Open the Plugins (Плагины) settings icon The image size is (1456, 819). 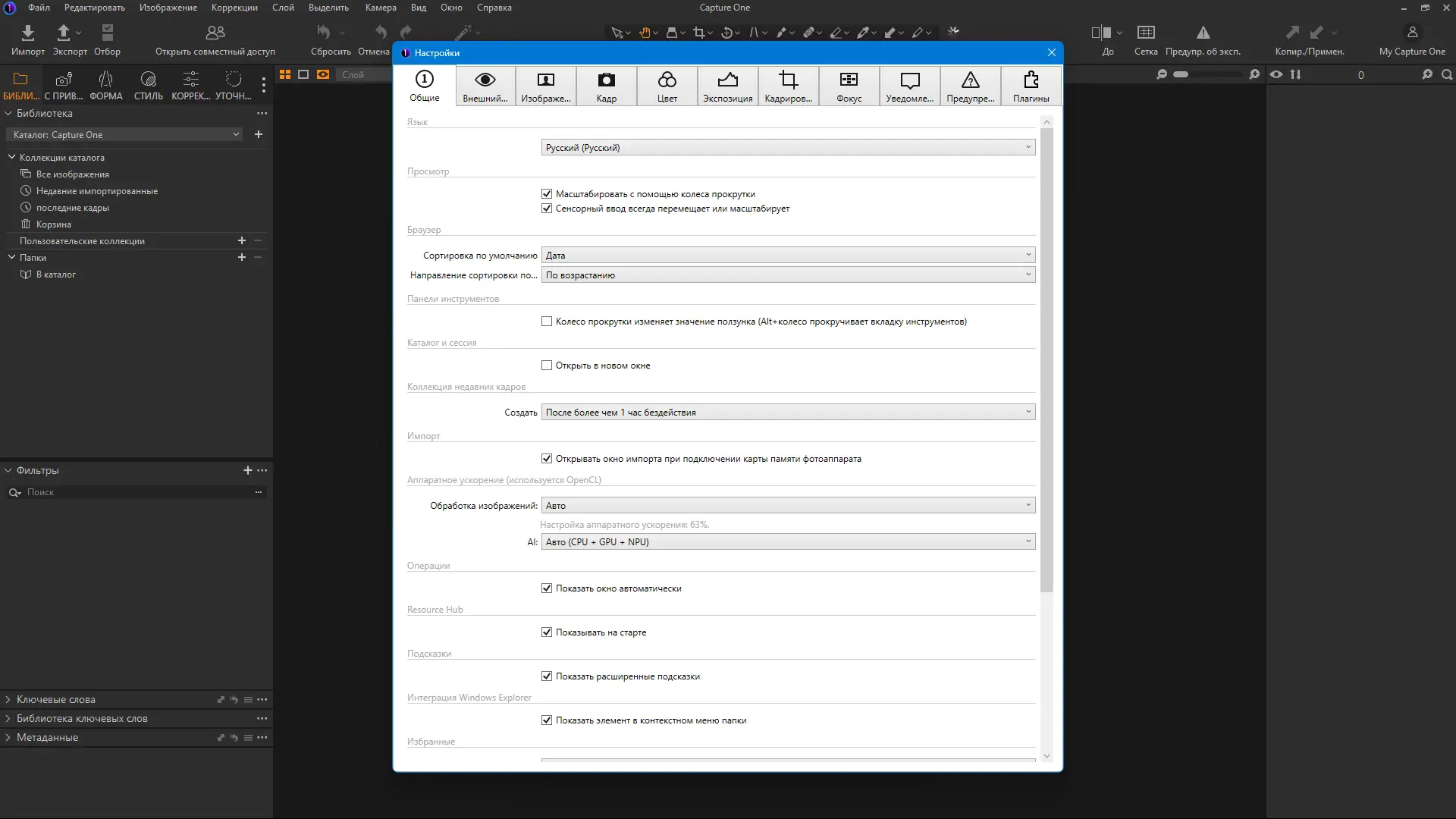[1031, 80]
